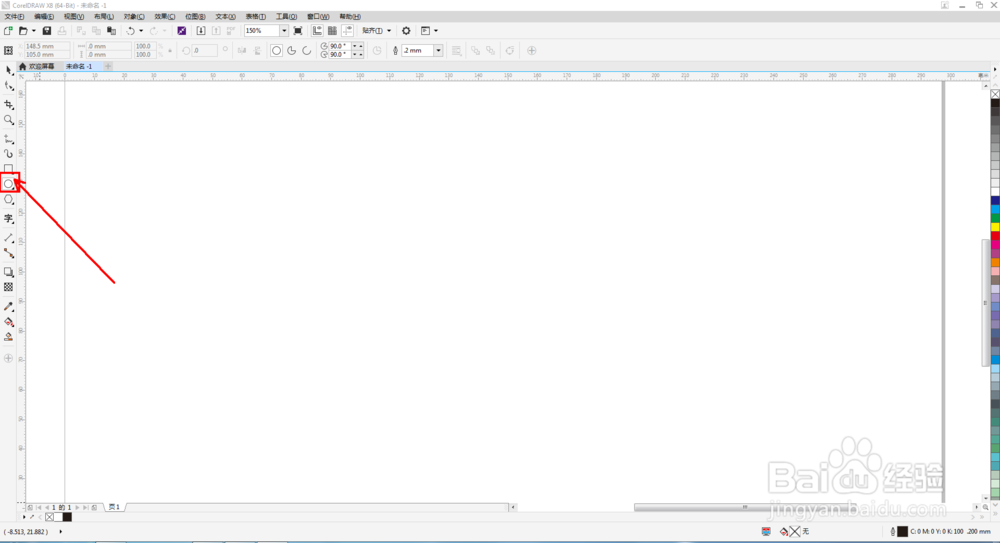Select the Parallel Dimension tool
This screenshot has height=543, width=1000.
point(9,237)
